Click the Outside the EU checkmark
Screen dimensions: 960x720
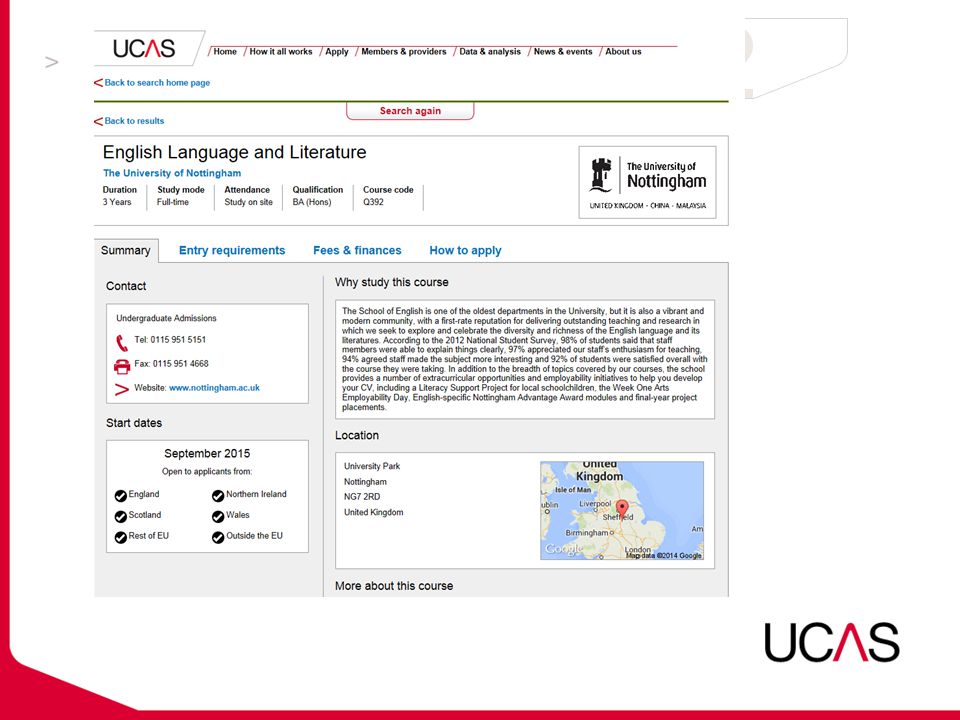click(218, 537)
